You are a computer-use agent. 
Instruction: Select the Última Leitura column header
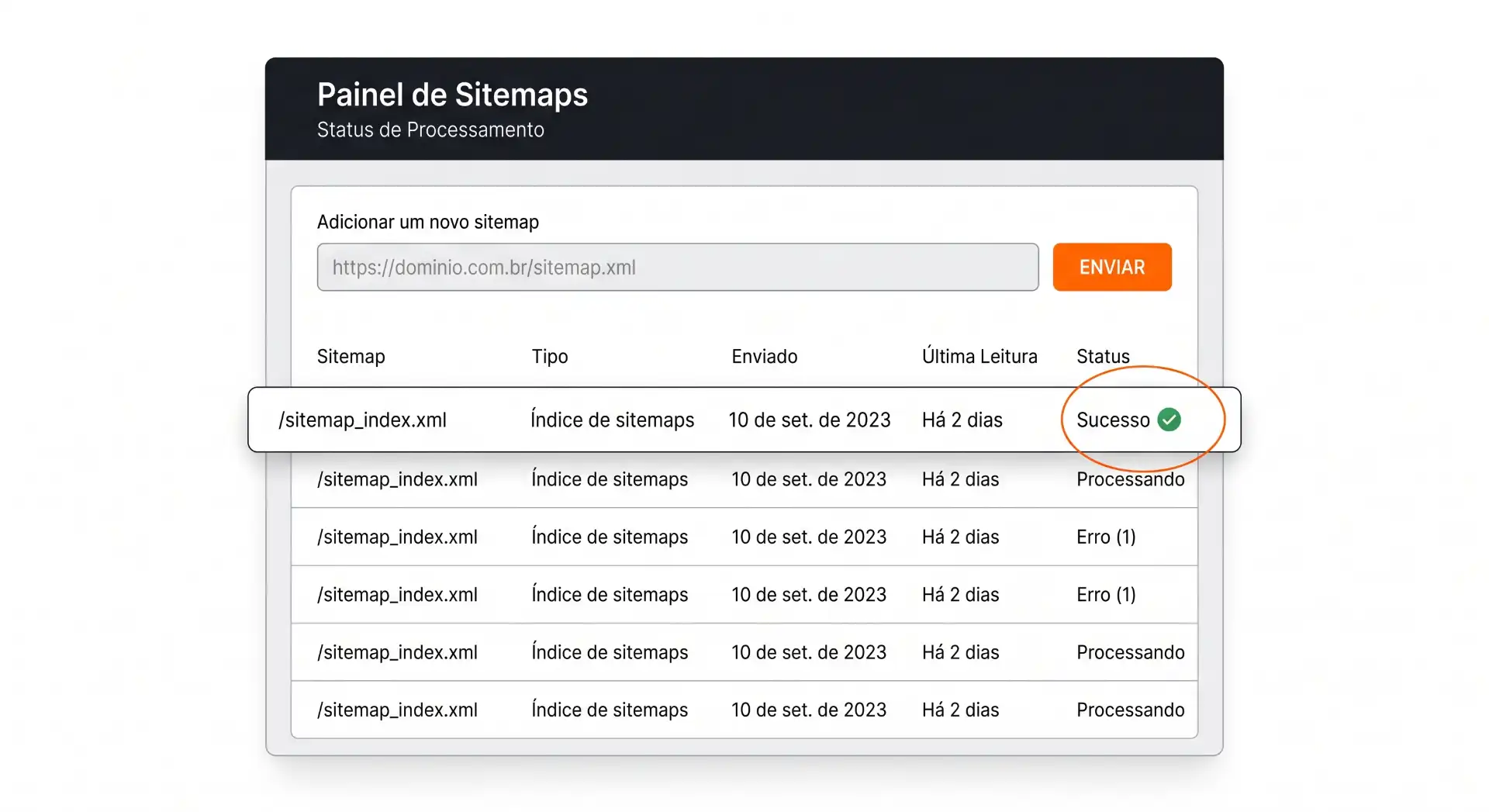979,356
